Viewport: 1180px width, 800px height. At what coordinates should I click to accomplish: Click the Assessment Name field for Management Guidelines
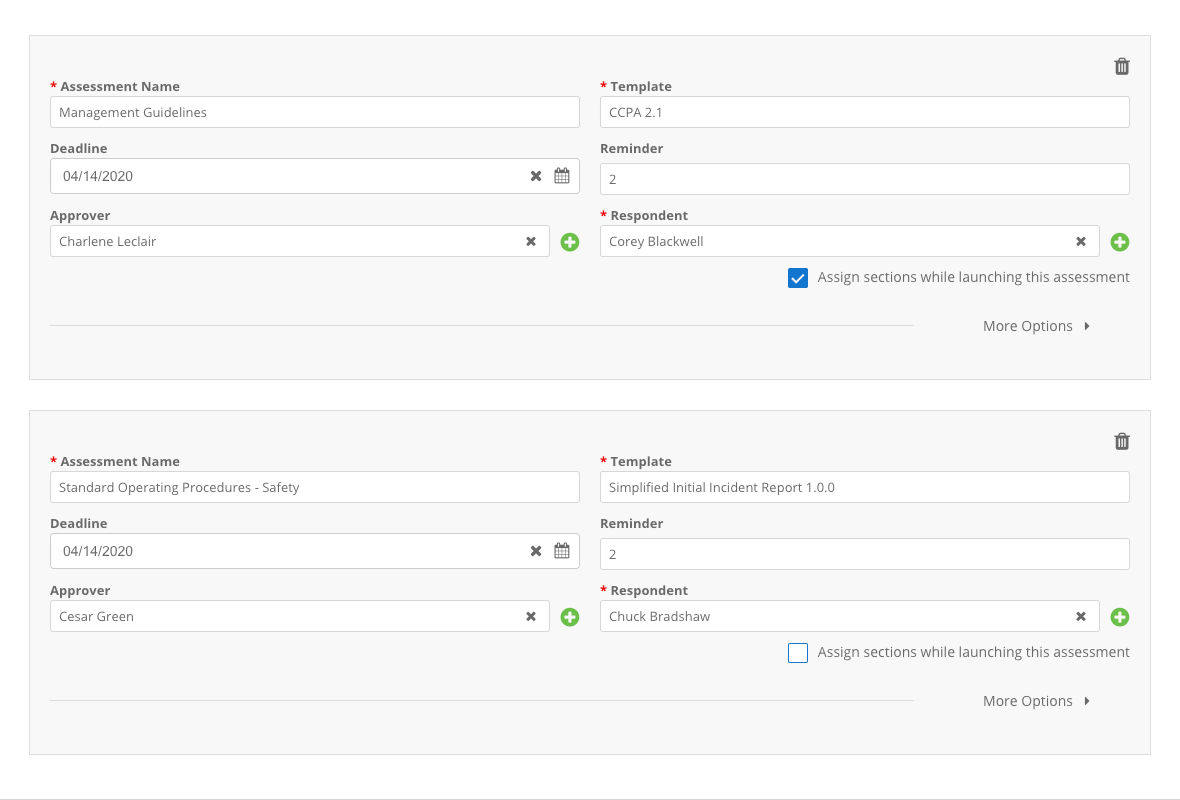pyautogui.click(x=314, y=111)
